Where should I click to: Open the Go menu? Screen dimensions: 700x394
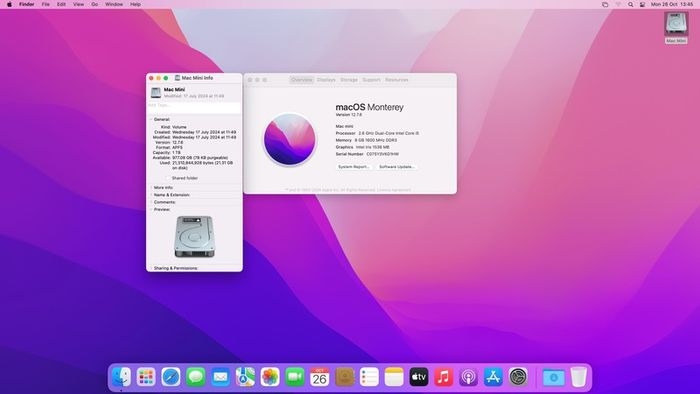(95, 4)
